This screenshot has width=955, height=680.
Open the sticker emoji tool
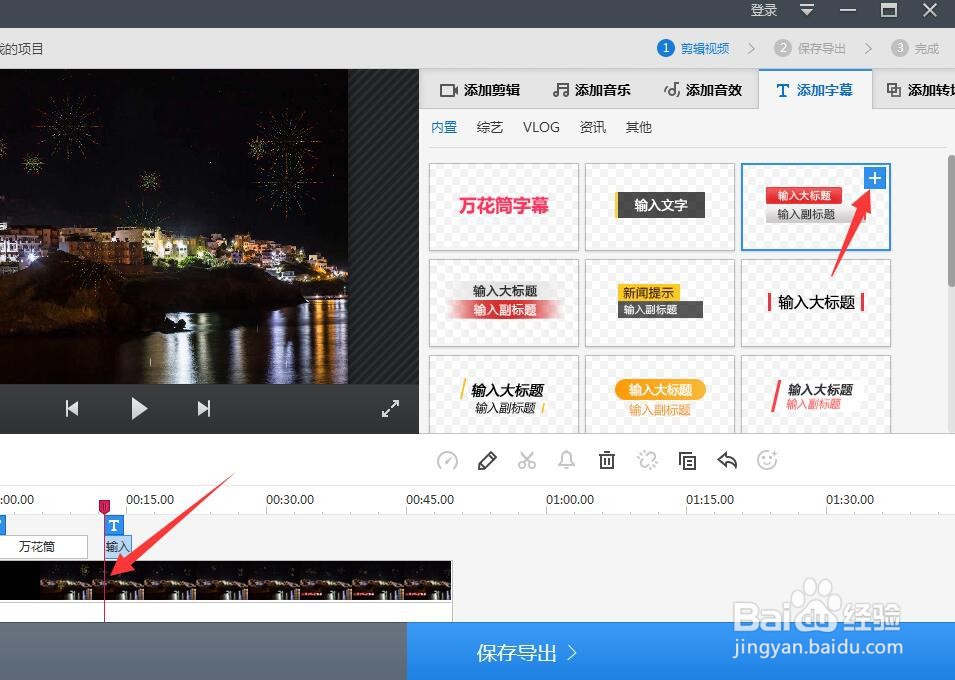coord(767,460)
